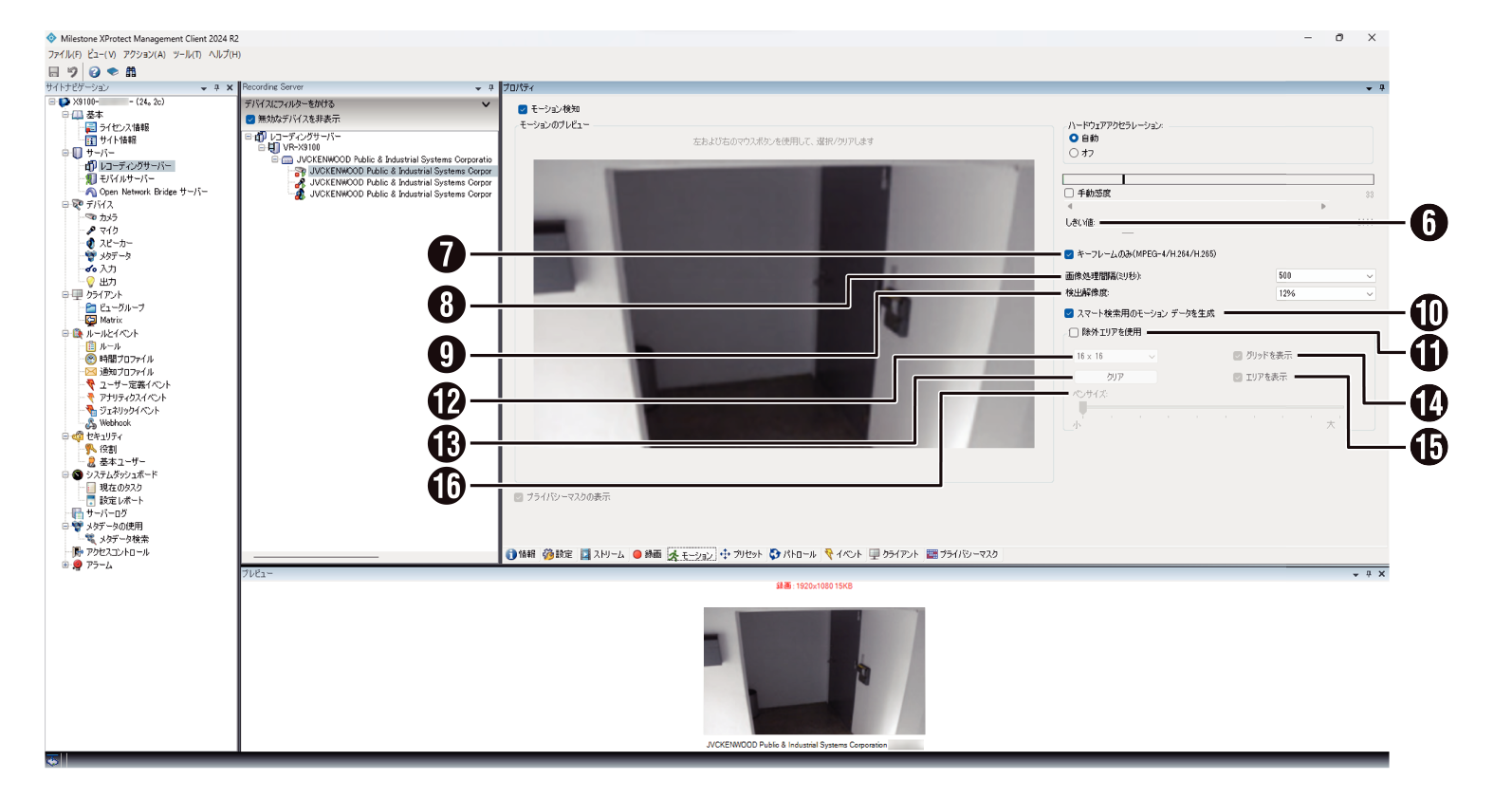Open the 画像処理間隔 dropdown showing 500
Screen dimensions: 1512x798
1325,276
